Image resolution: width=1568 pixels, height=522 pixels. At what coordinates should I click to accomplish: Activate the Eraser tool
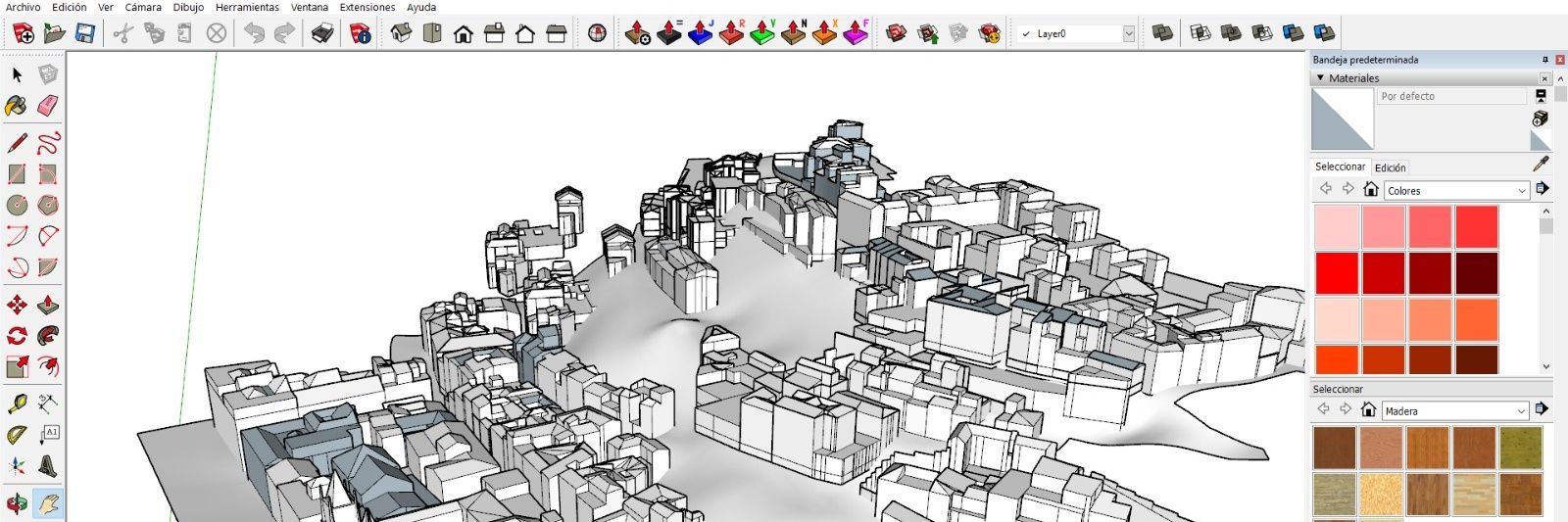pos(48,106)
